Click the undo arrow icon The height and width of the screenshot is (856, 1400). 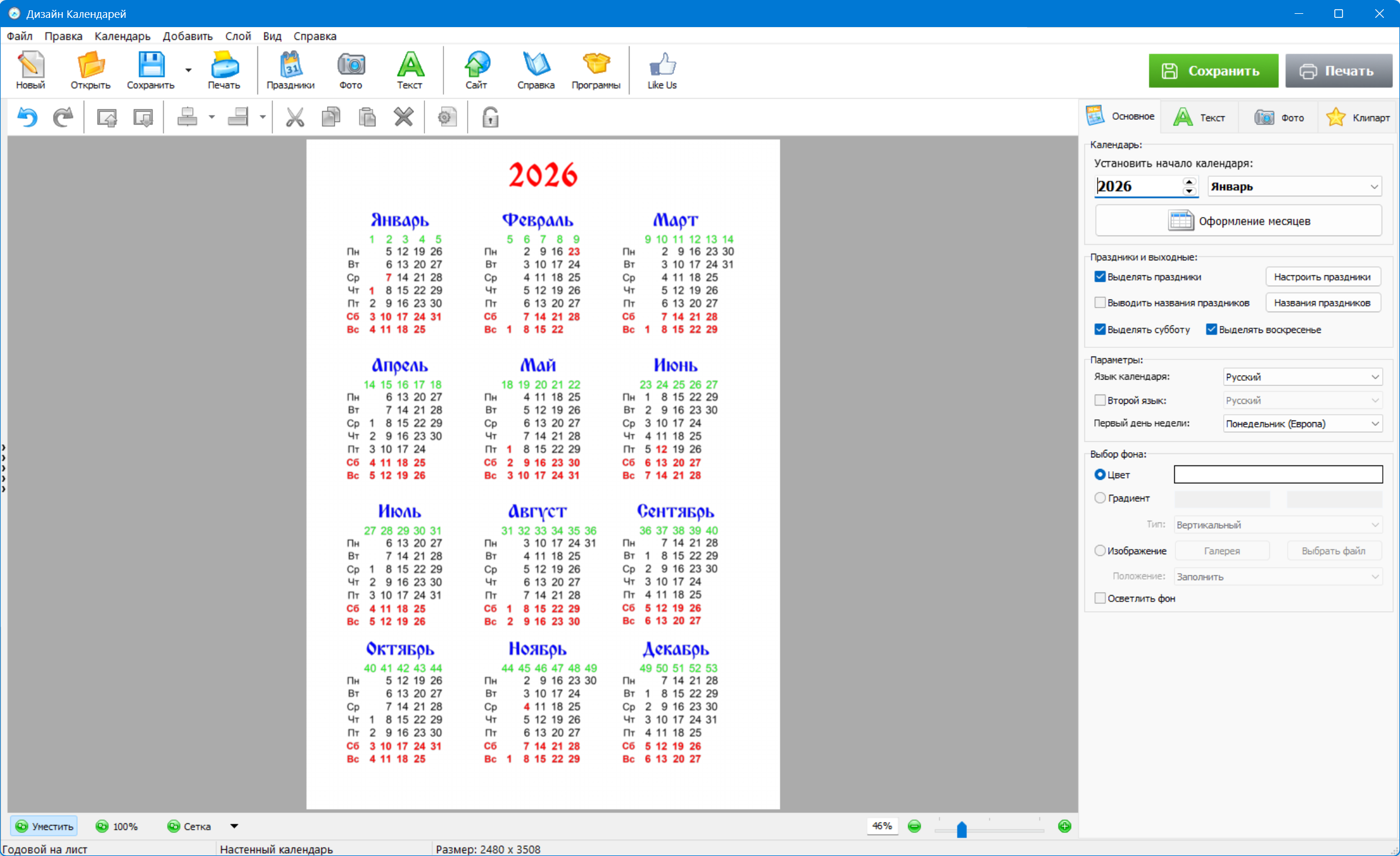[x=27, y=118]
